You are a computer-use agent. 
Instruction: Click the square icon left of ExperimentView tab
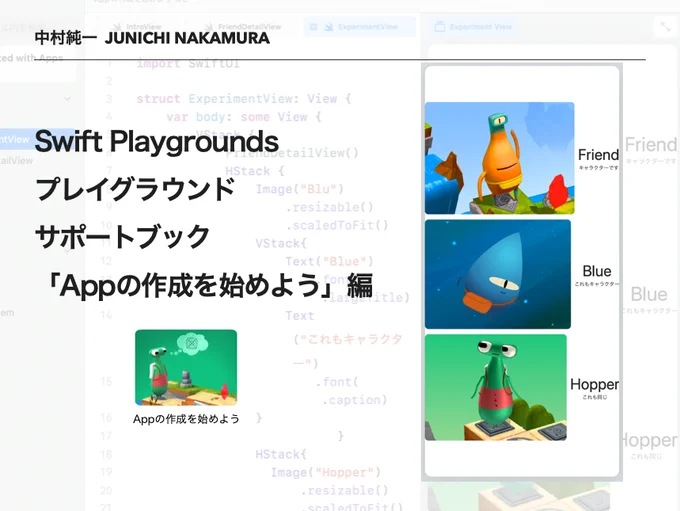313,27
